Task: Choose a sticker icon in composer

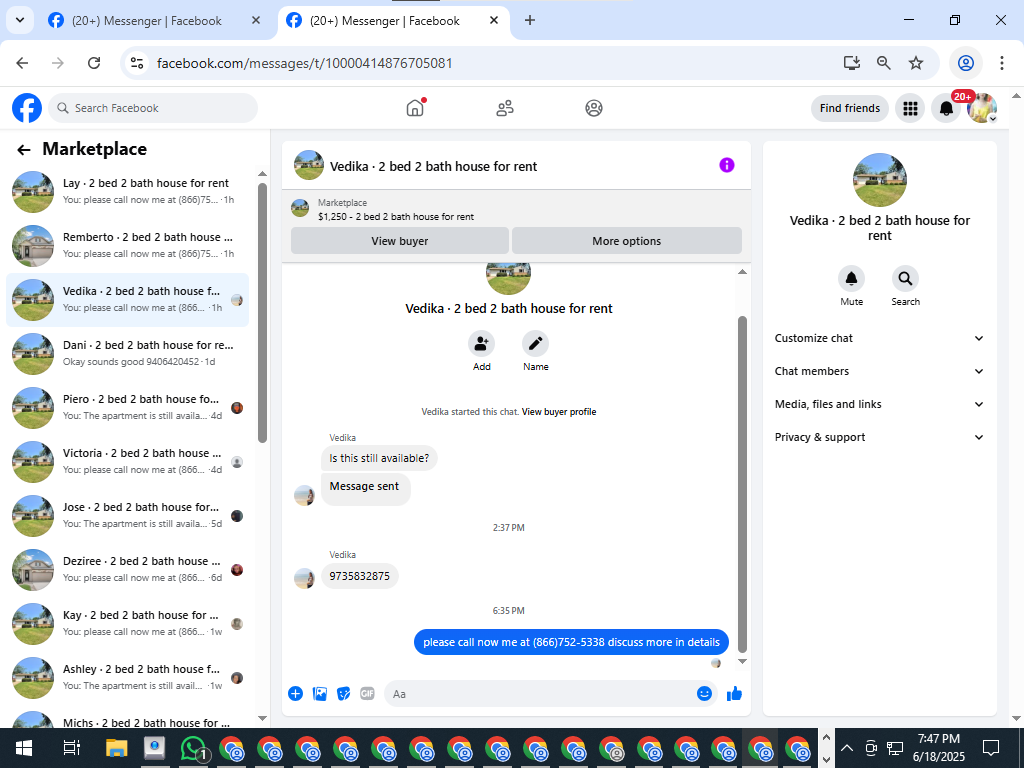Action: click(x=344, y=694)
